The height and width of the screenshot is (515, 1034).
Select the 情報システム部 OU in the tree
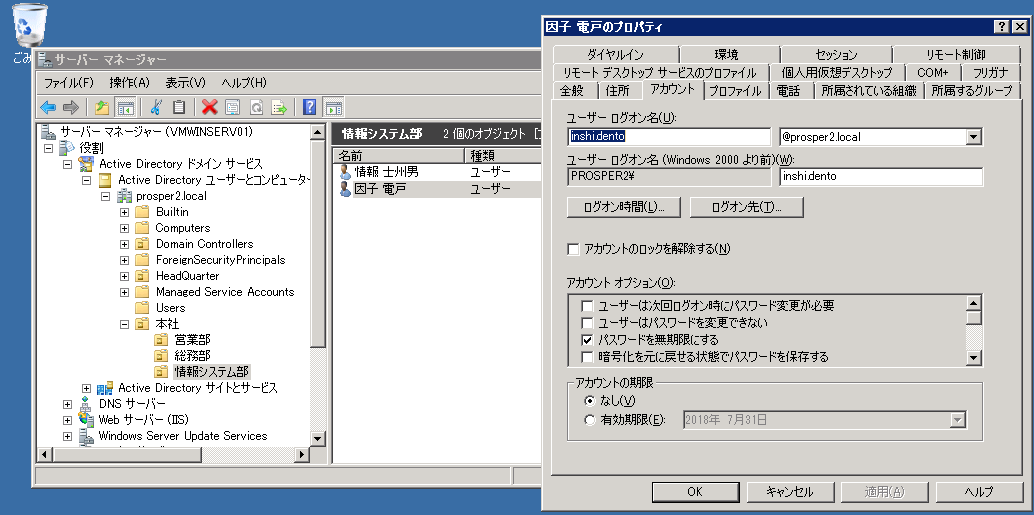click(212, 372)
